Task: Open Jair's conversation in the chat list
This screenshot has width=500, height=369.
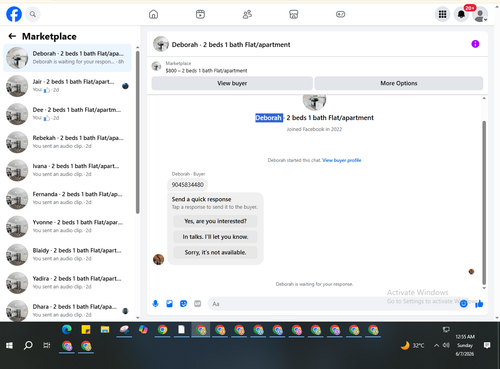Action: 68,86
